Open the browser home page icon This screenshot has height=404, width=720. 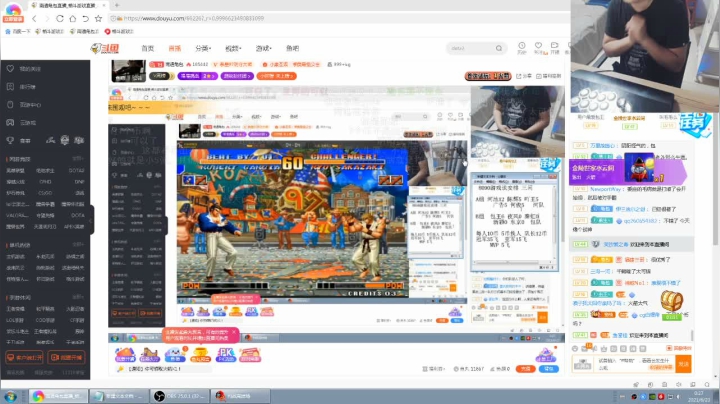pos(73,19)
